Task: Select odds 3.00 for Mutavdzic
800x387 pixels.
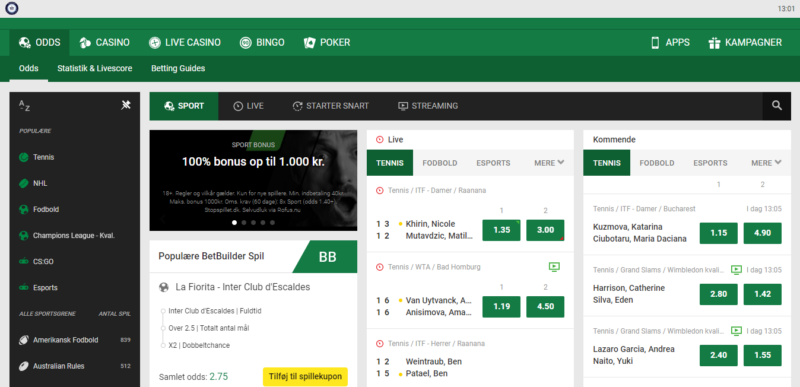Action: pyautogui.click(x=545, y=230)
